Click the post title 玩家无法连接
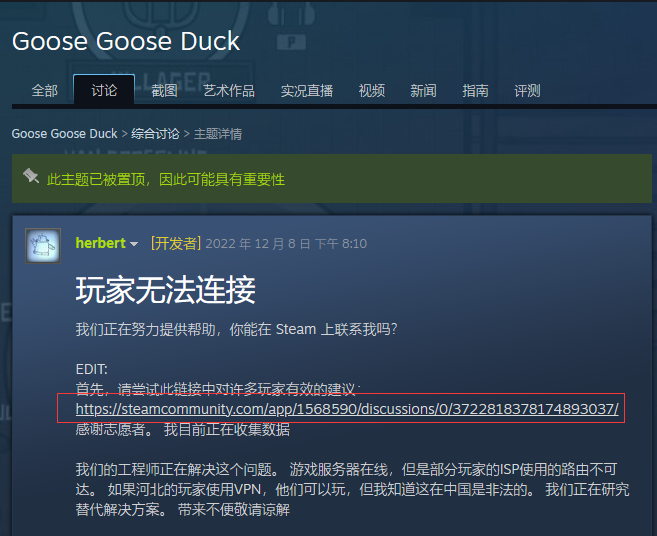Screen dimensions: 657x536 point(166,290)
